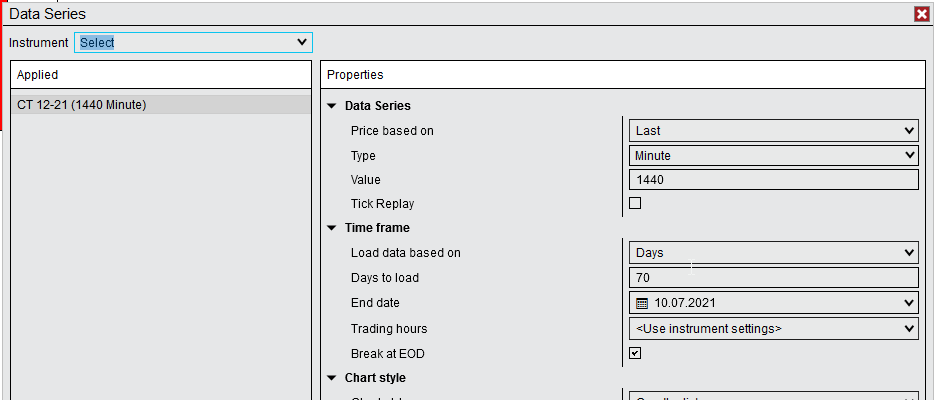
Task: Collapse the Data Series section
Action: click(x=331, y=106)
